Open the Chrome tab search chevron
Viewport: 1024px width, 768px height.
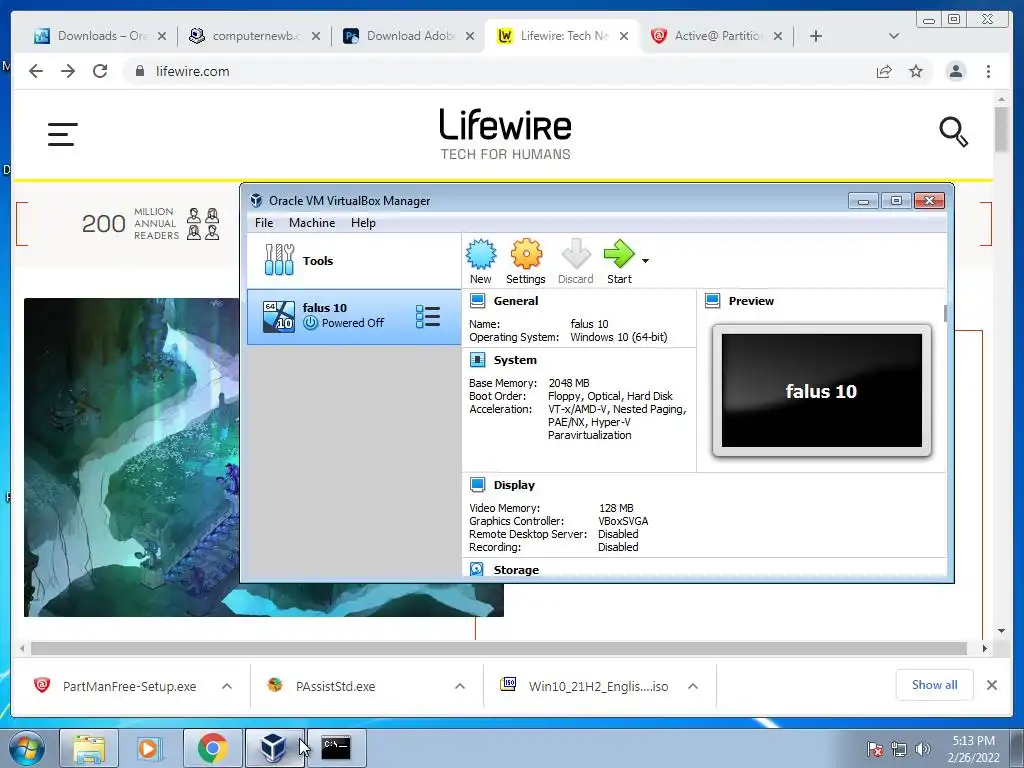point(894,36)
